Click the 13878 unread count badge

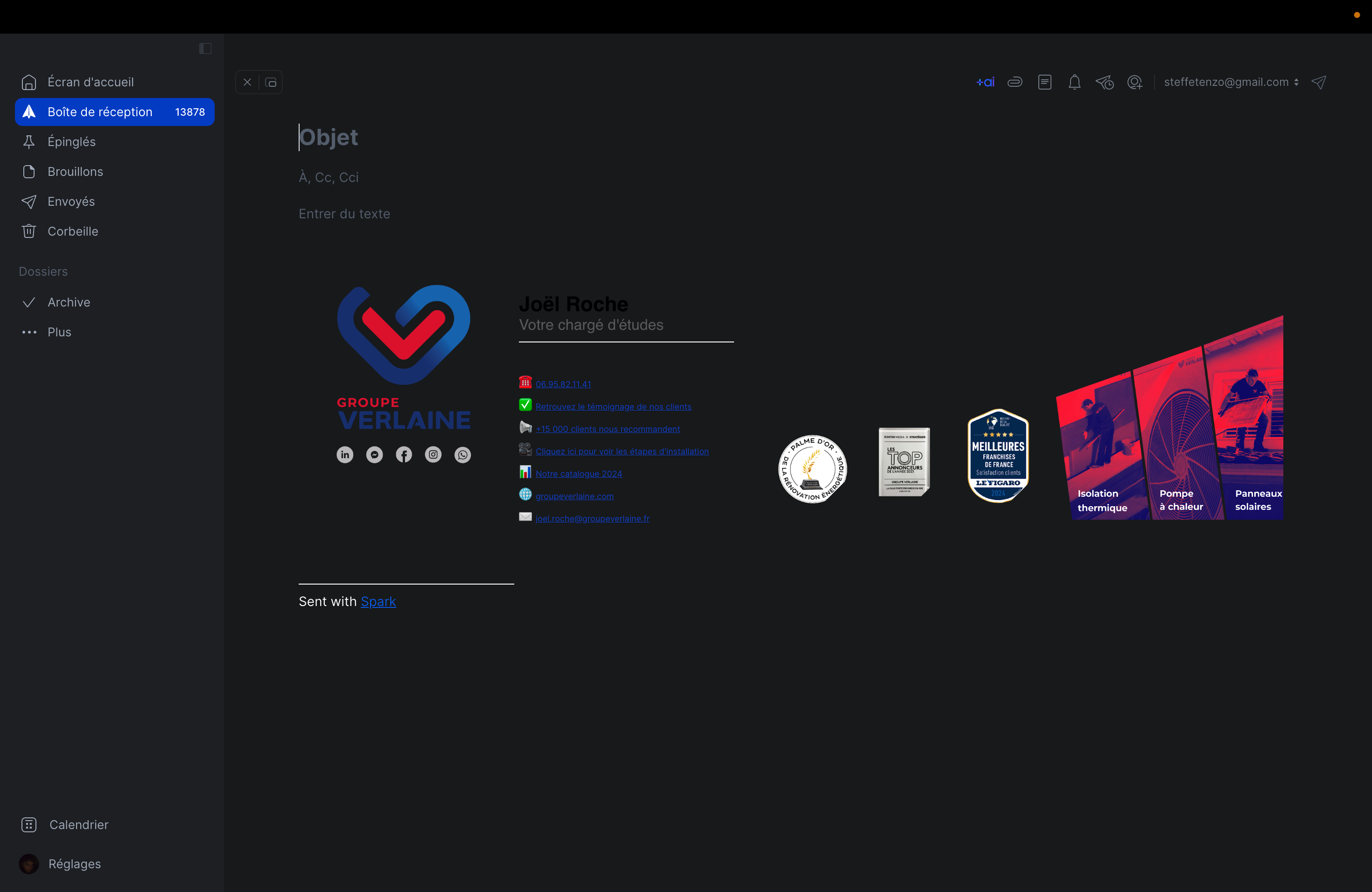[x=190, y=112]
